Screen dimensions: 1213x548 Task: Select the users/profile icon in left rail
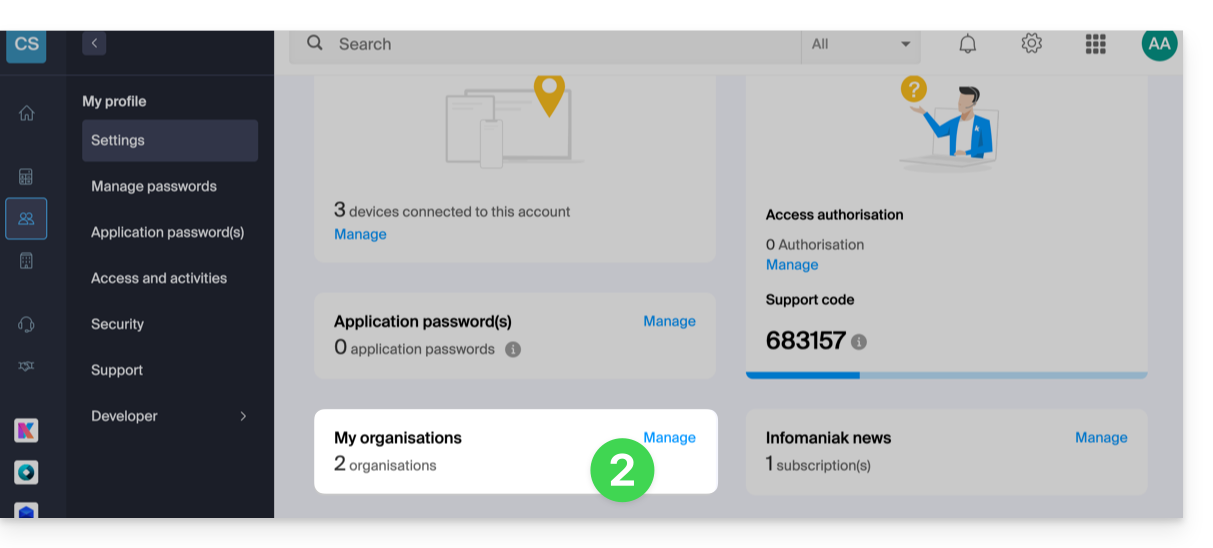click(26, 218)
